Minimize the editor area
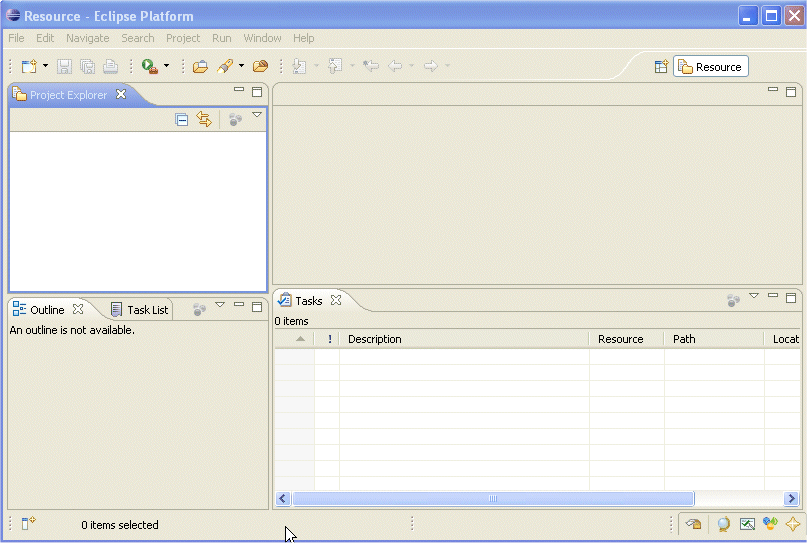Image resolution: width=807 pixels, height=543 pixels. tap(773, 90)
